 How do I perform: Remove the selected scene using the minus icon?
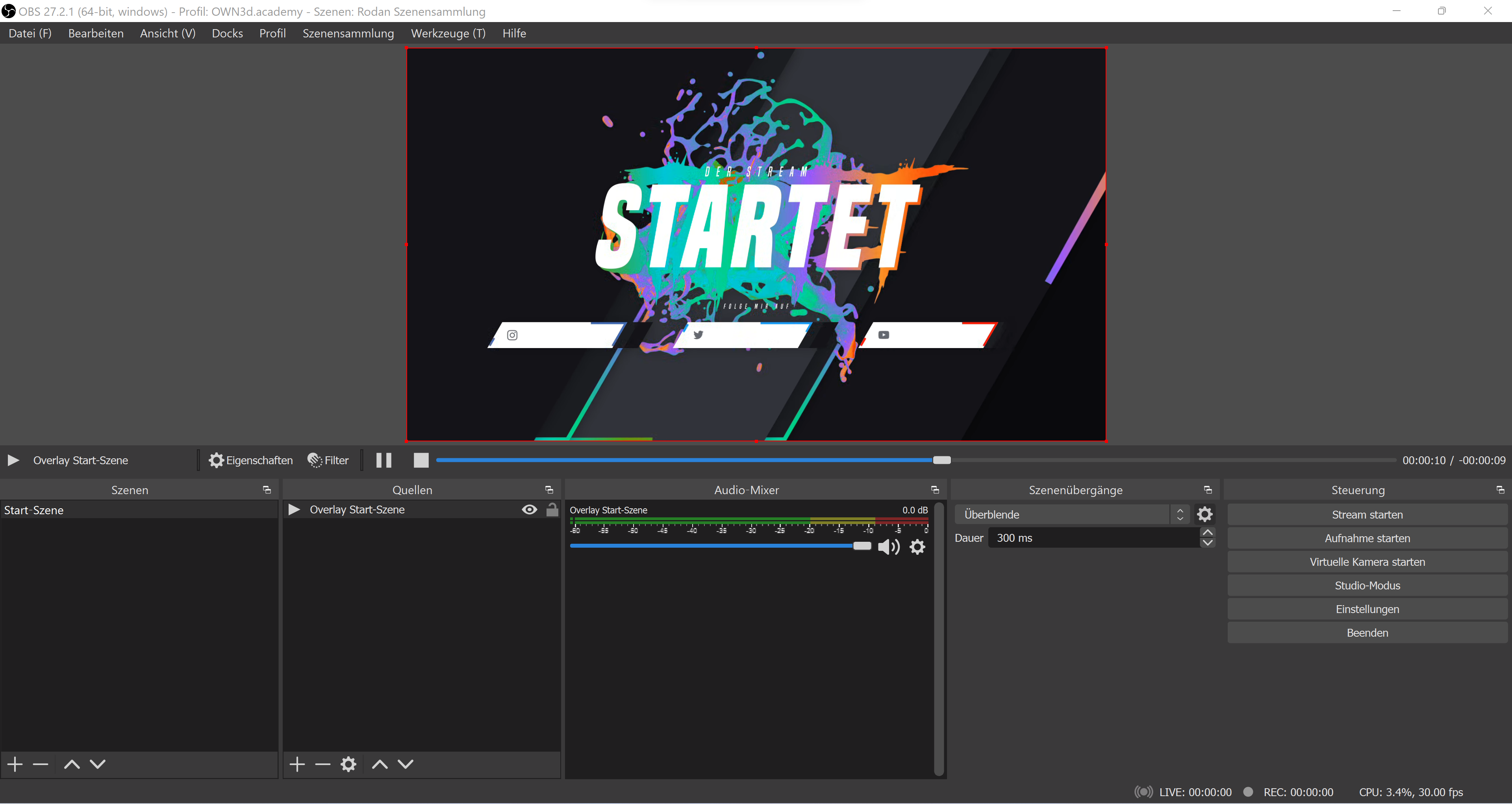[x=40, y=764]
